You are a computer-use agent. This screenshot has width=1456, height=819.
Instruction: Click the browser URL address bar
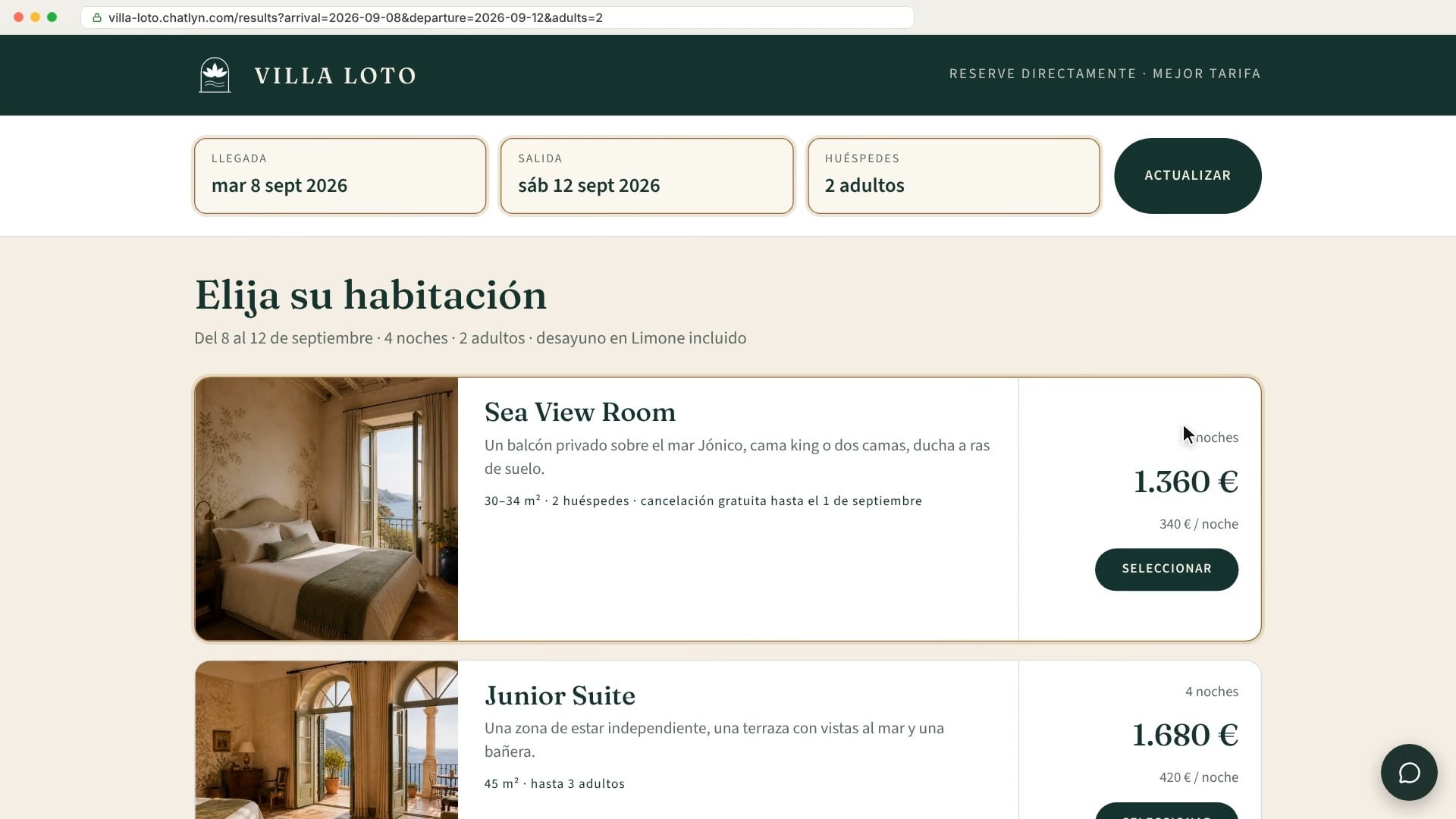pos(497,17)
